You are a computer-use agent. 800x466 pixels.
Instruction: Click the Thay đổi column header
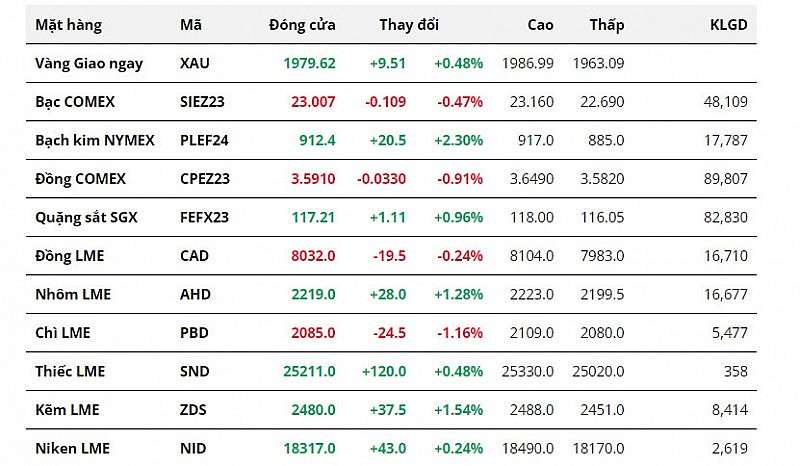pyautogui.click(x=409, y=25)
